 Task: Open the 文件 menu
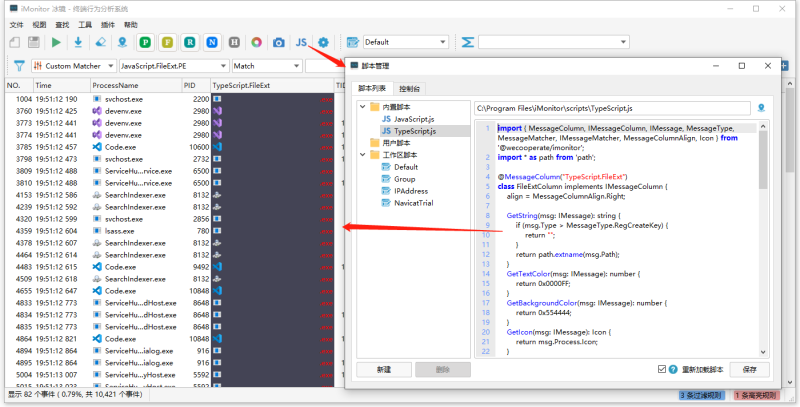click(x=16, y=24)
